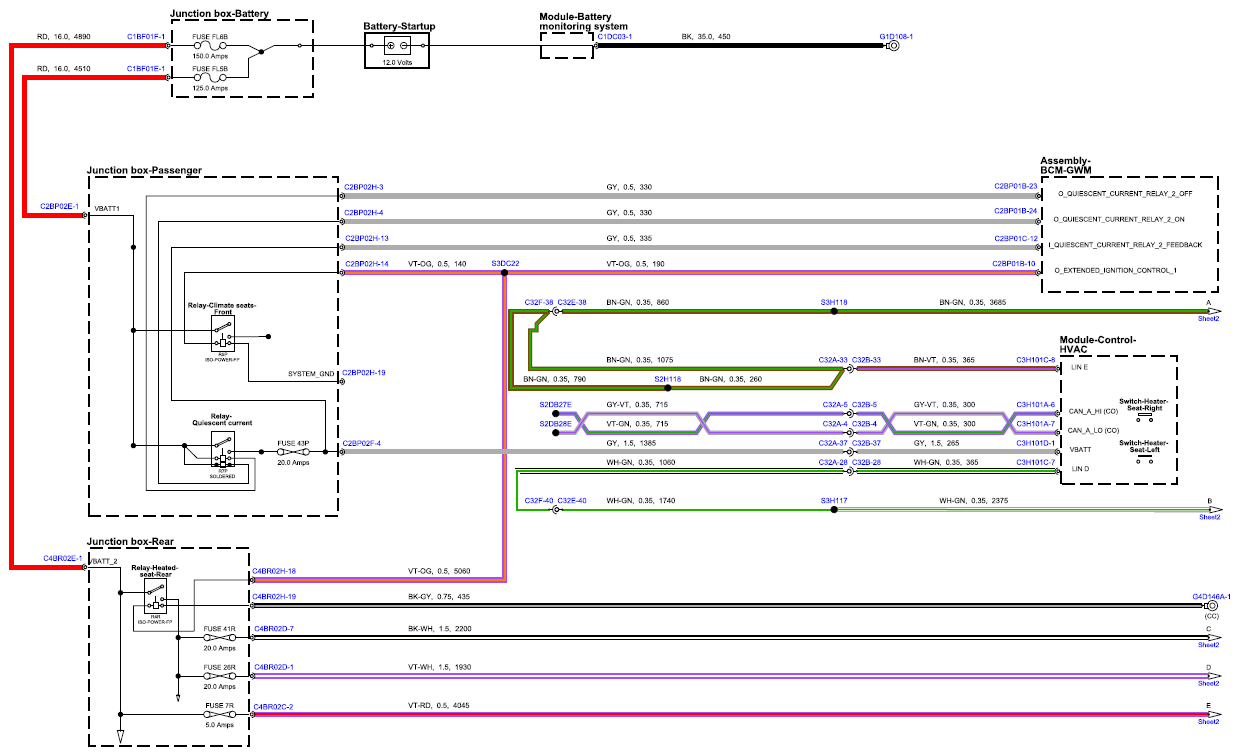Select wire label 'VT-RD, 0.5, 4045'
The image size is (1239, 756).
(439, 707)
